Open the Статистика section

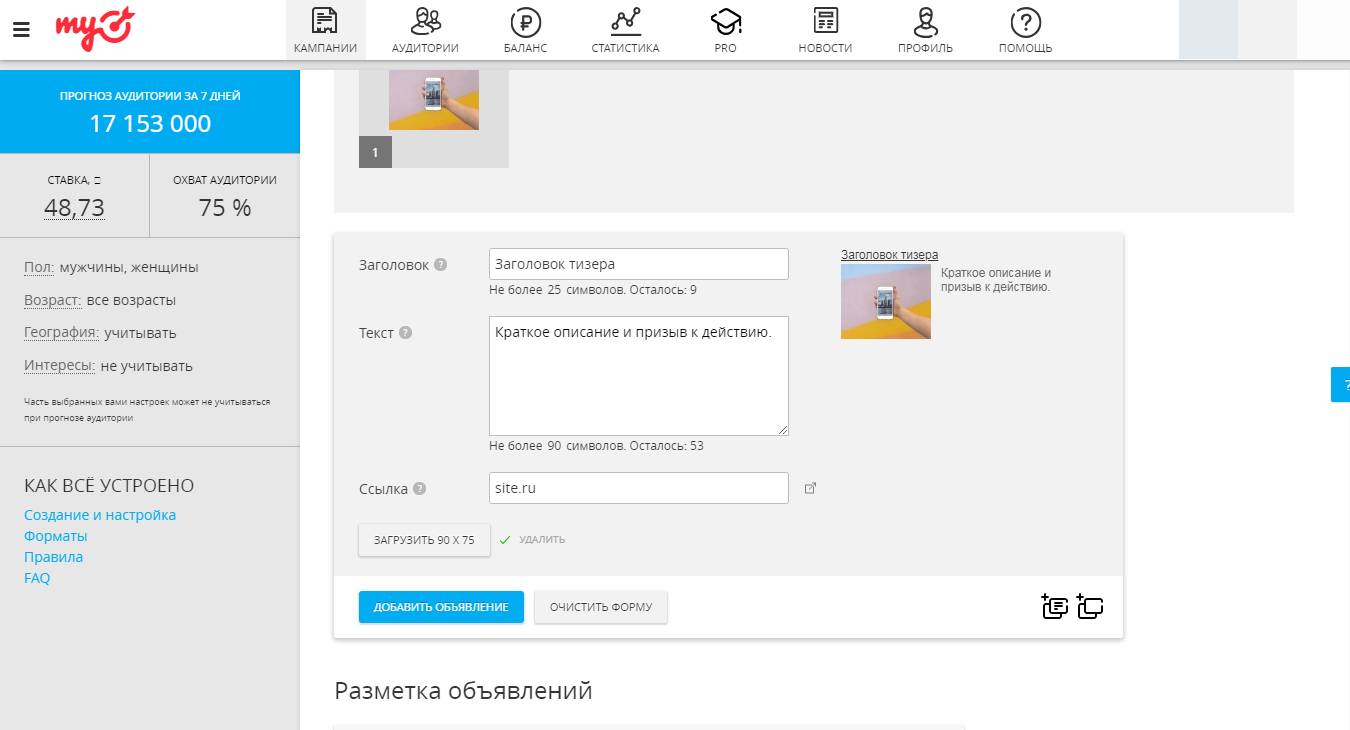point(625,30)
